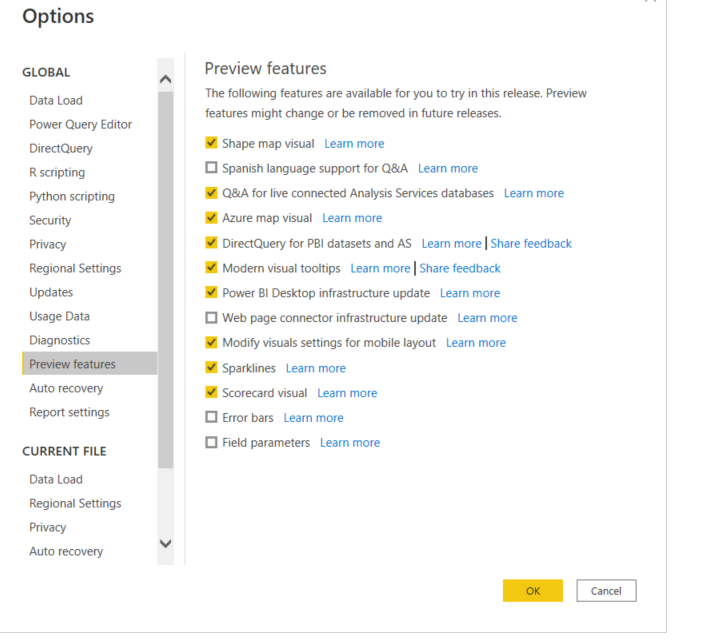Uncheck the Scorecard visual checkbox
719x640 pixels.
(x=211, y=392)
